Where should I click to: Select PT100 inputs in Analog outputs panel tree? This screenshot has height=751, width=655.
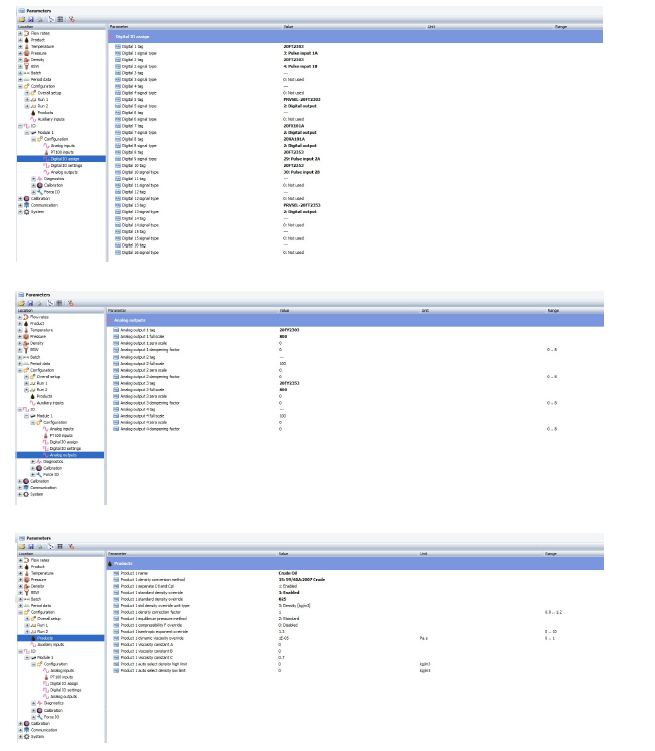61,435
